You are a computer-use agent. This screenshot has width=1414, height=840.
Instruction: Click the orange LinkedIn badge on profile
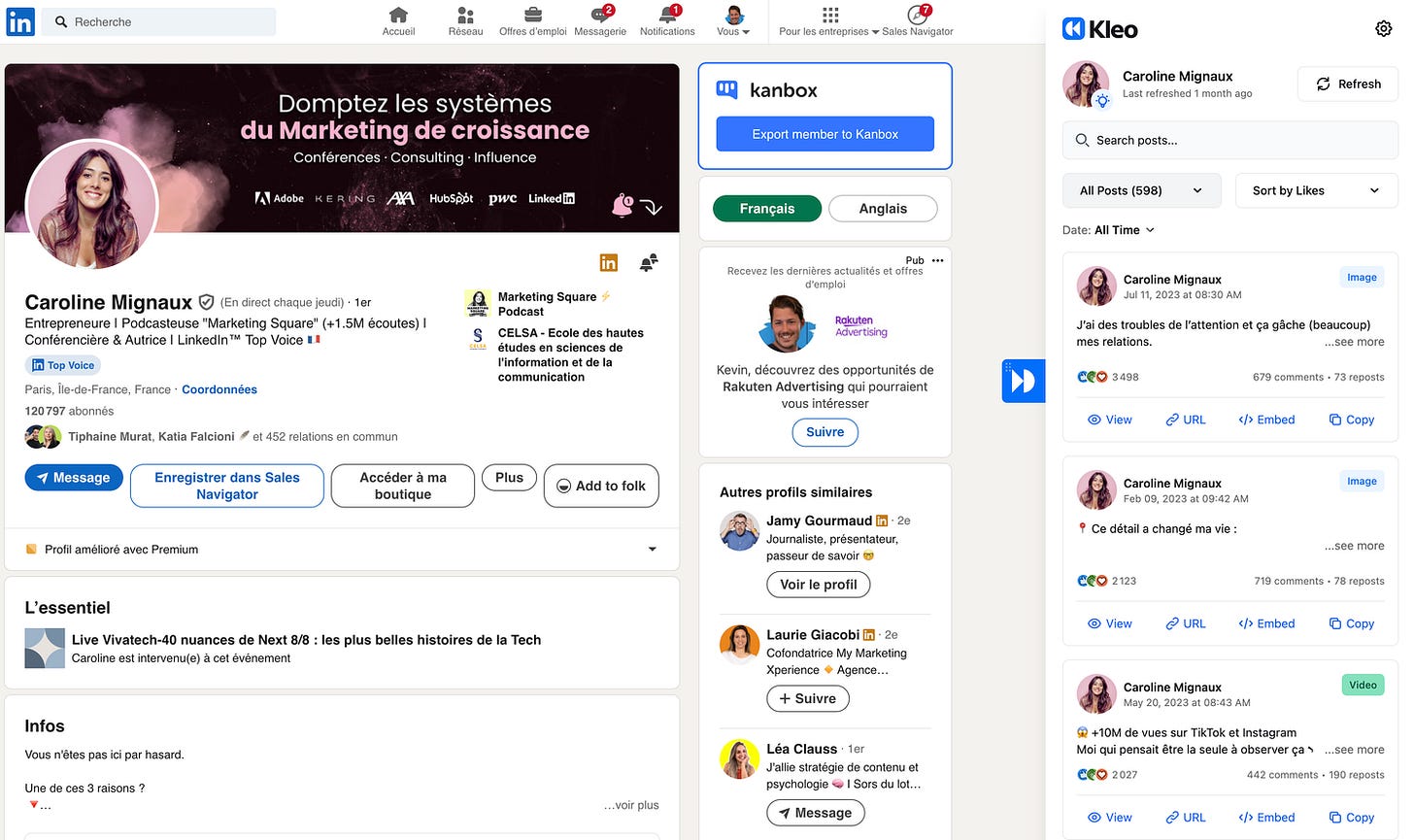click(609, 262)
